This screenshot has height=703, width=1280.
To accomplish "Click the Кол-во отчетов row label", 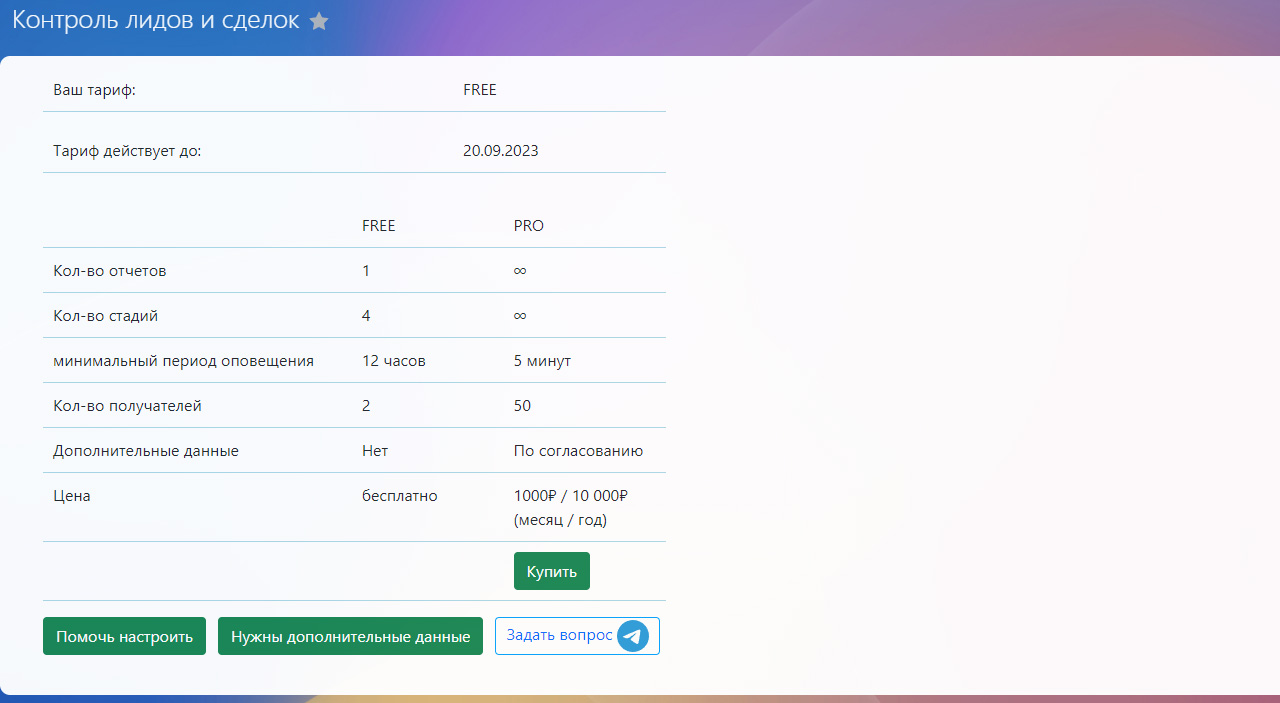I will (x=110, y=271).
